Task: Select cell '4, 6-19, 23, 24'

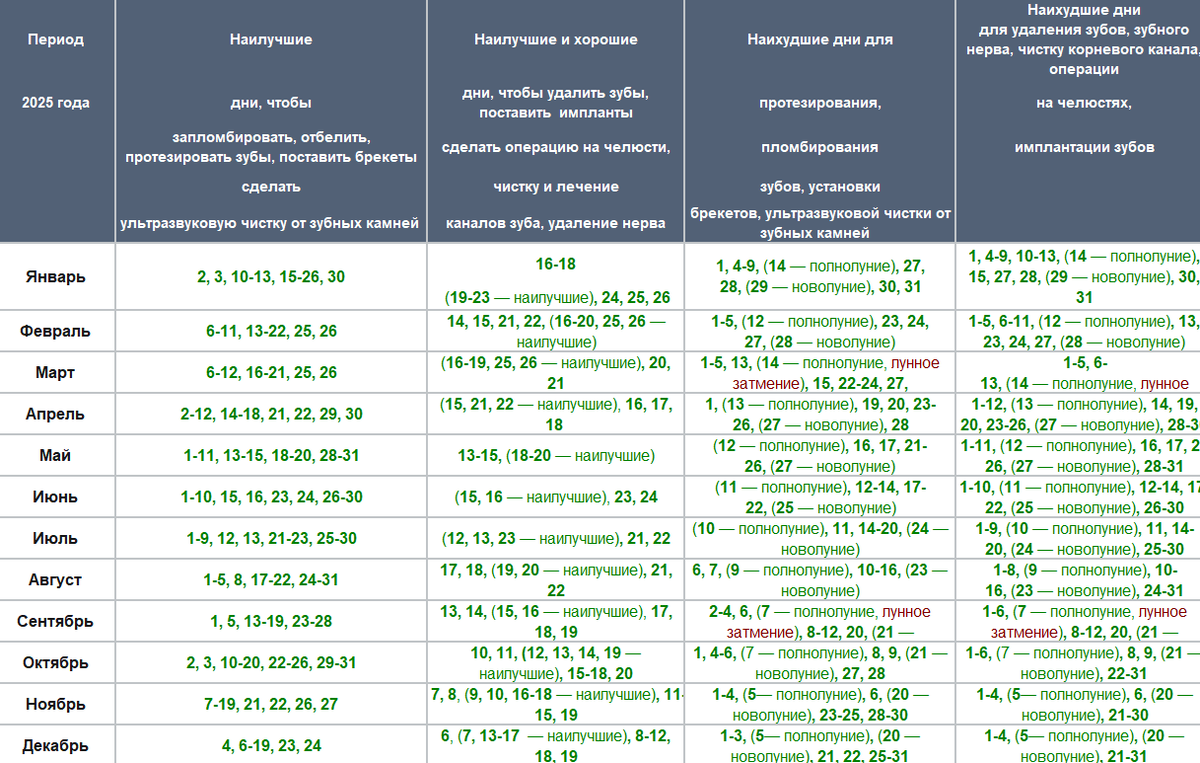Action: [270, 745]
